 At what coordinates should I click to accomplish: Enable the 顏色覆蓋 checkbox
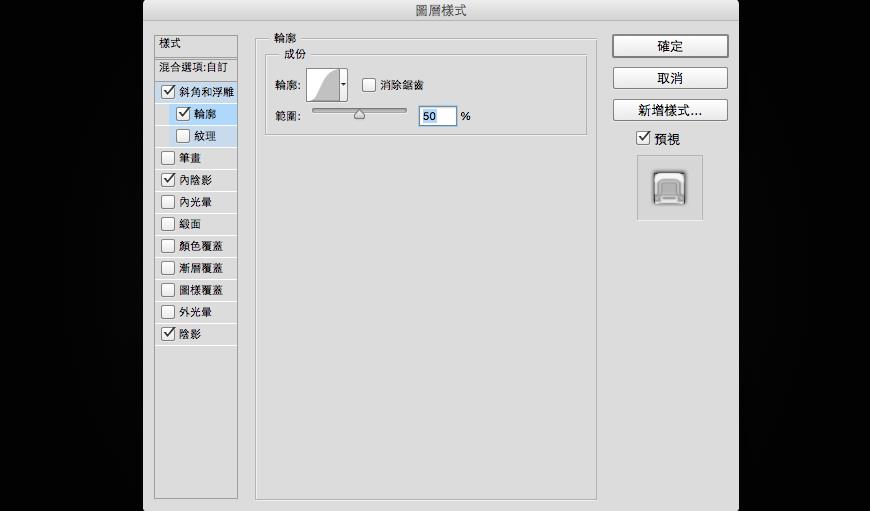pos(168,246)
